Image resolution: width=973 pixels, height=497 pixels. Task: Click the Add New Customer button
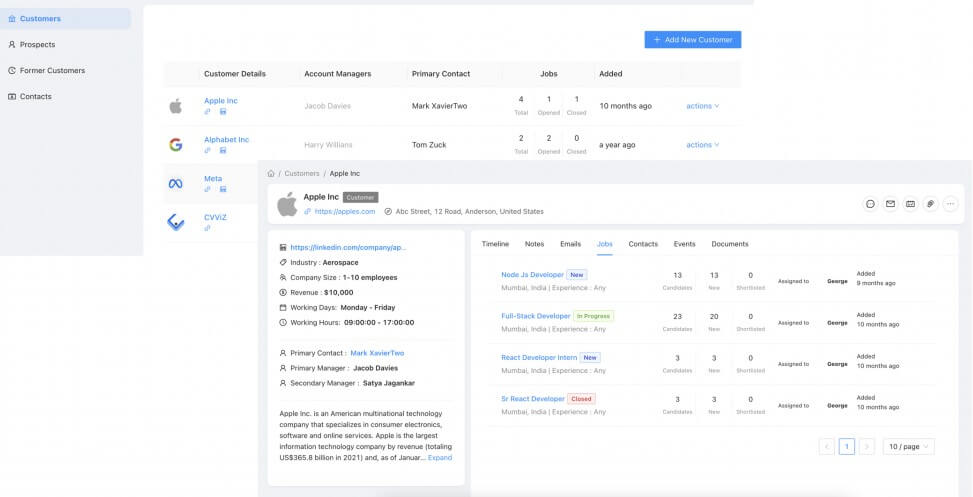click(x=693, y=40)
